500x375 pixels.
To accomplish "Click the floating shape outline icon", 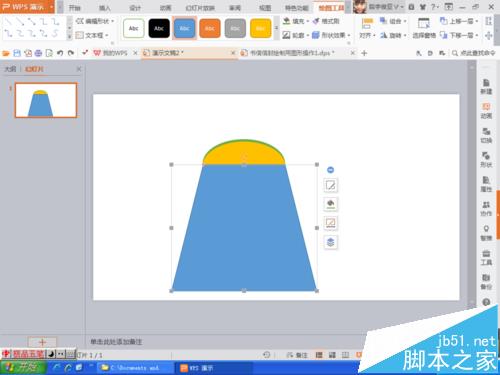I will coord(330,223).
